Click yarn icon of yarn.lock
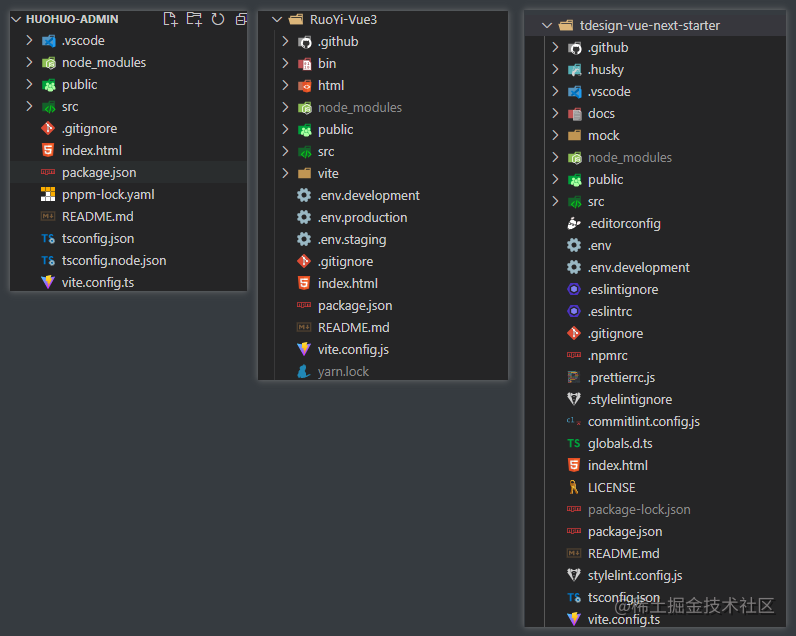This screenshot has height=636, width=796. [304, 371]
